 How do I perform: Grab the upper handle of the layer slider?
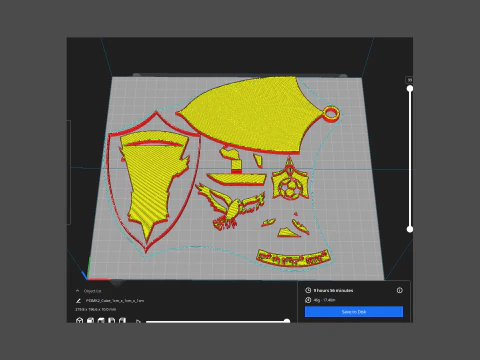[410, 88]
